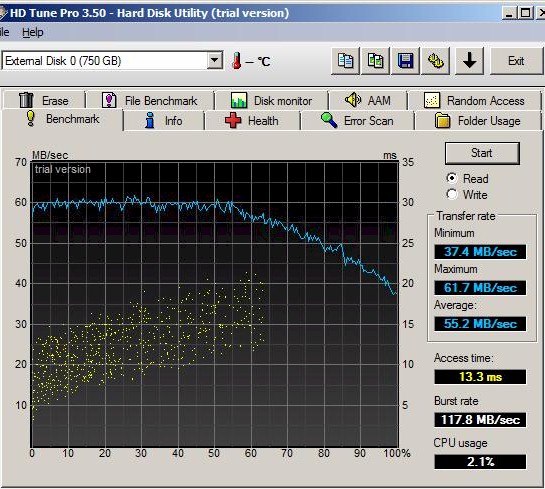
Task: Open the Disk monitor tab
Action: coord(271,100)
